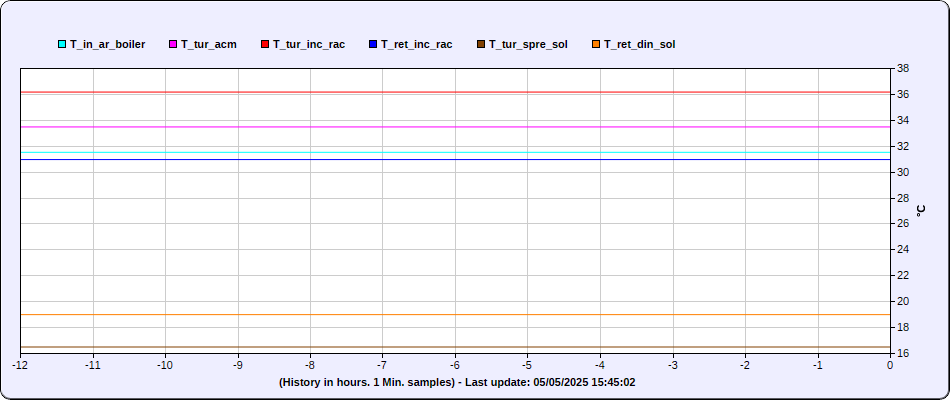Click the brown line at chart bottom
The height and width of the screenshot is (400, 950).
[x=455, y=347]
